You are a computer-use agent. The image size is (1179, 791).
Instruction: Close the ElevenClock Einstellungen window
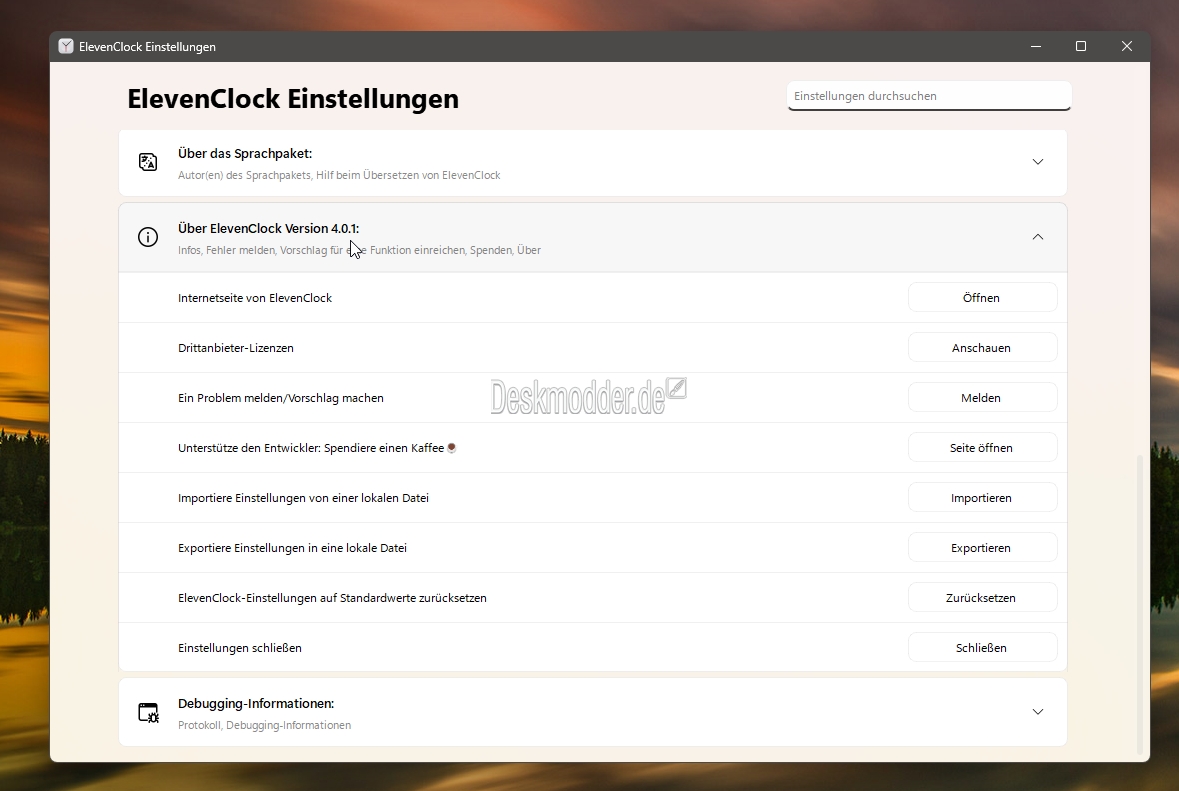[1126, 47]
